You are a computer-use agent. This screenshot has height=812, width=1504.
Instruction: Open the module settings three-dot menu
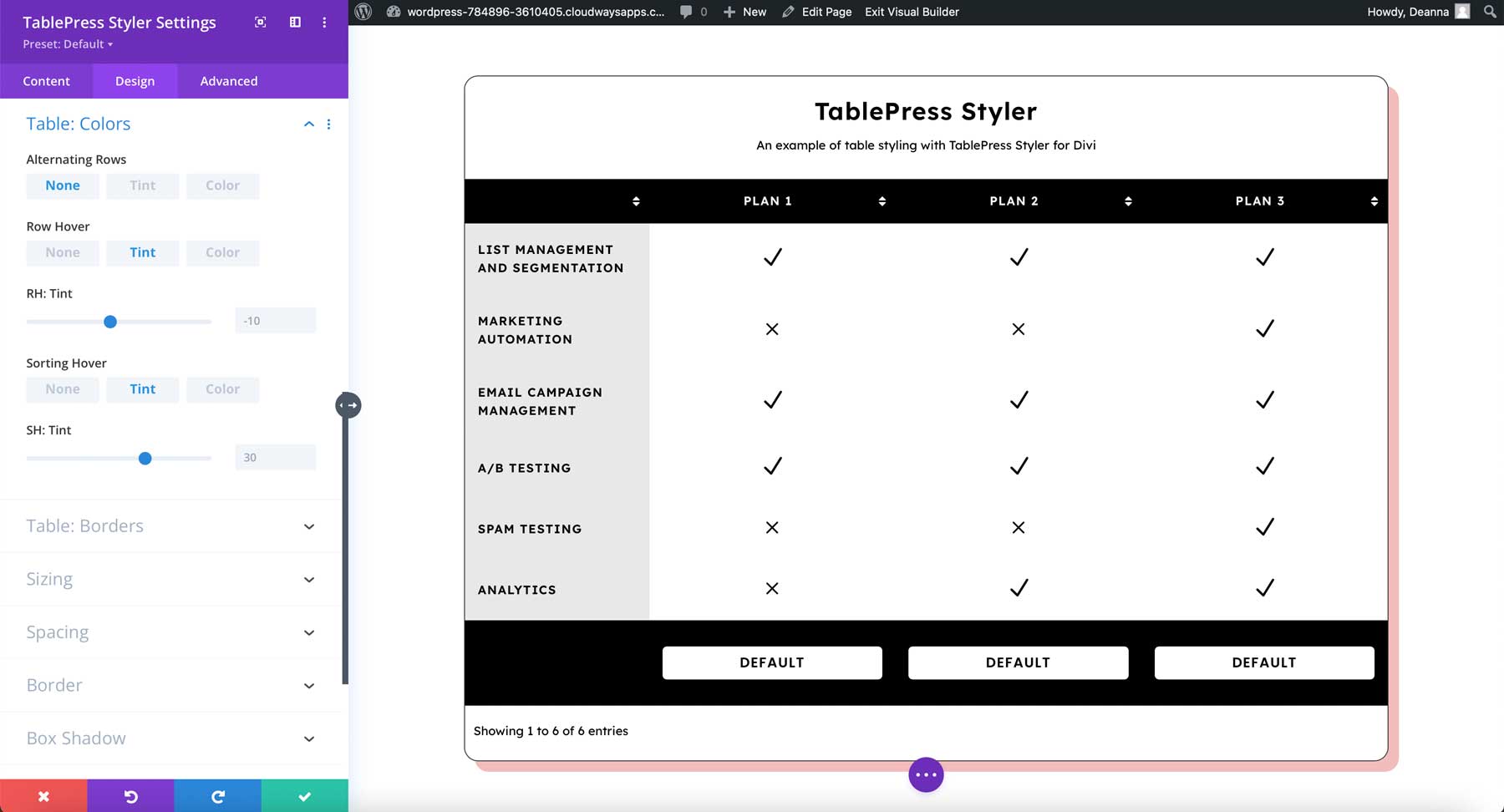324,23
